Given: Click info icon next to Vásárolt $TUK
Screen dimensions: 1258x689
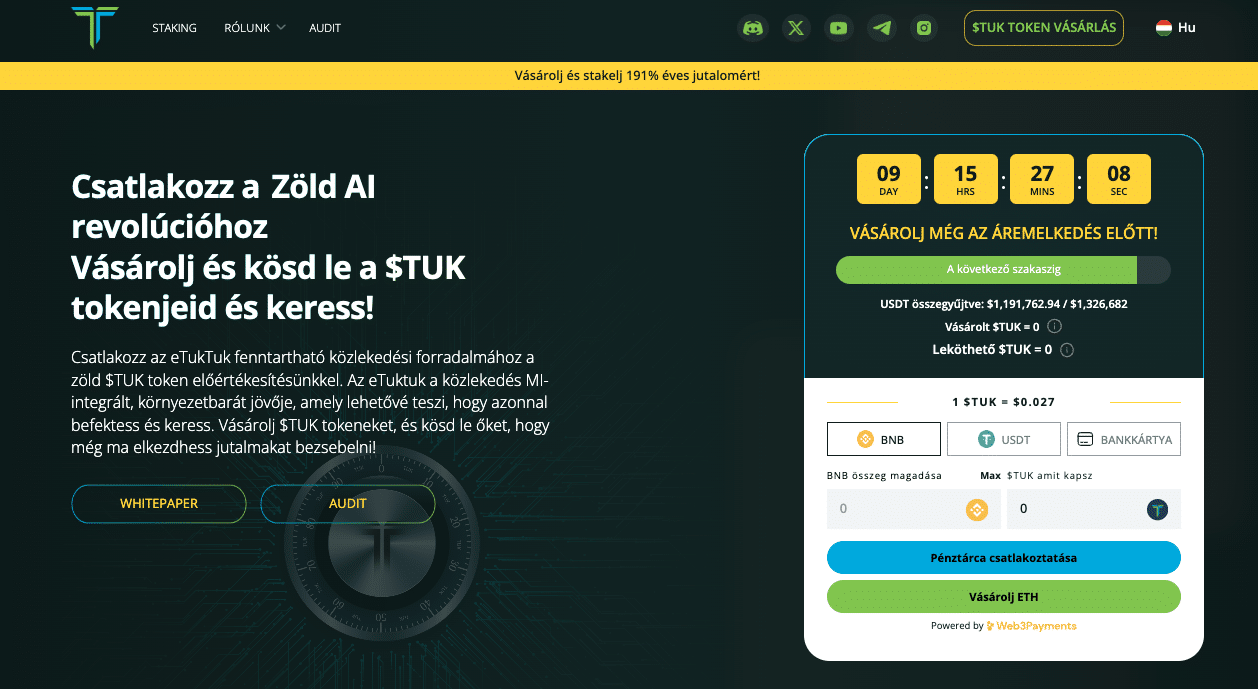Looking at the screenshot, I should [1054, 327].
